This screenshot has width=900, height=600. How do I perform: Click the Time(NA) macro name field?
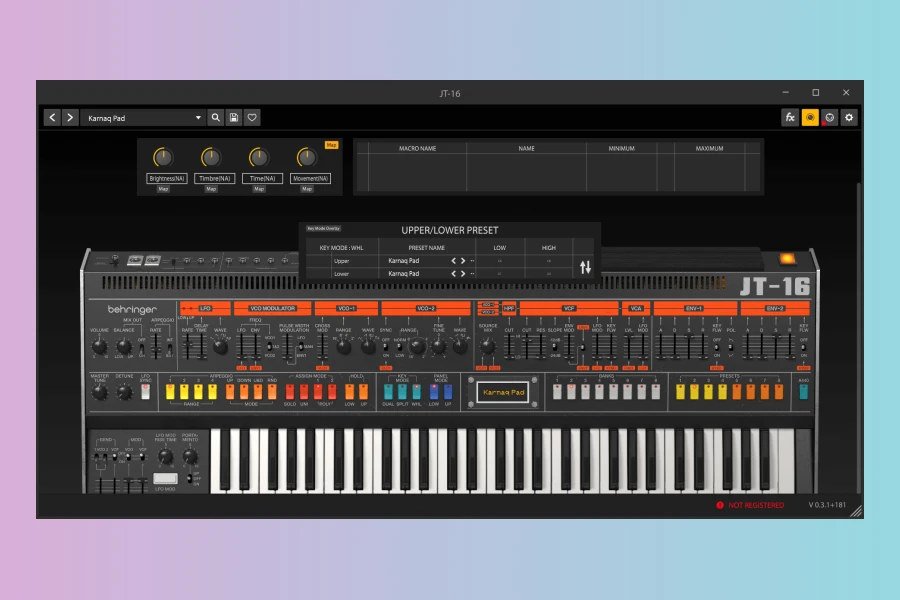pyautogui.click(x=262, y=179)
